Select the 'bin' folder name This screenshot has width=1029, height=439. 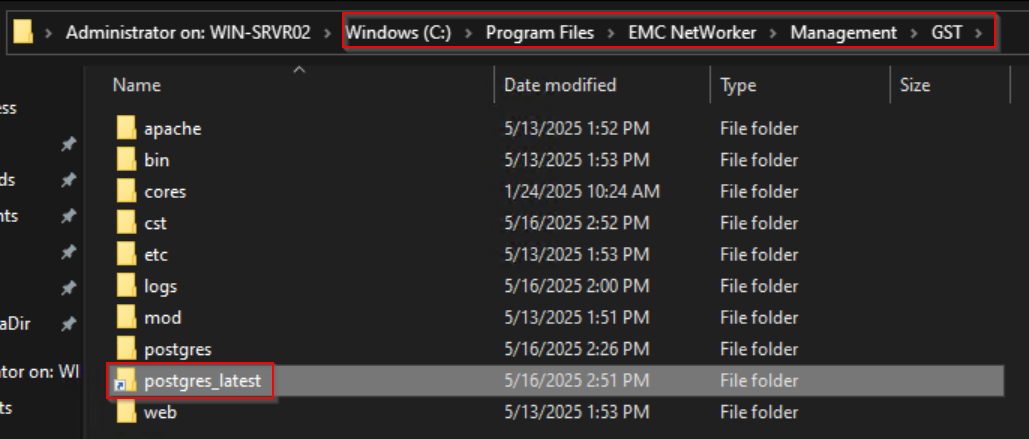pyautogui.click(x=157, y=160)
